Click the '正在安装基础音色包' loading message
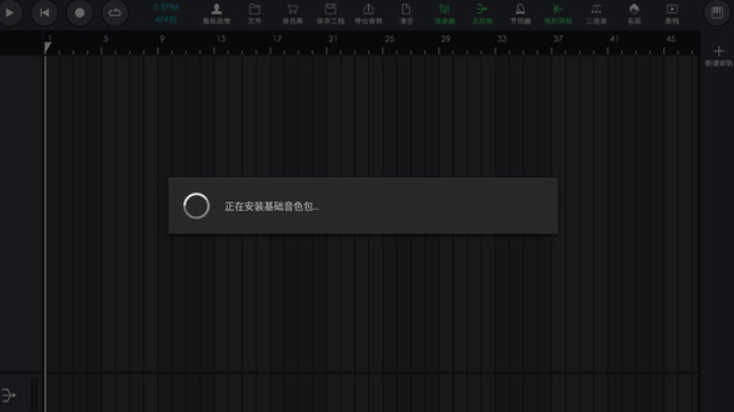The image size is (734, 412). 272,206
